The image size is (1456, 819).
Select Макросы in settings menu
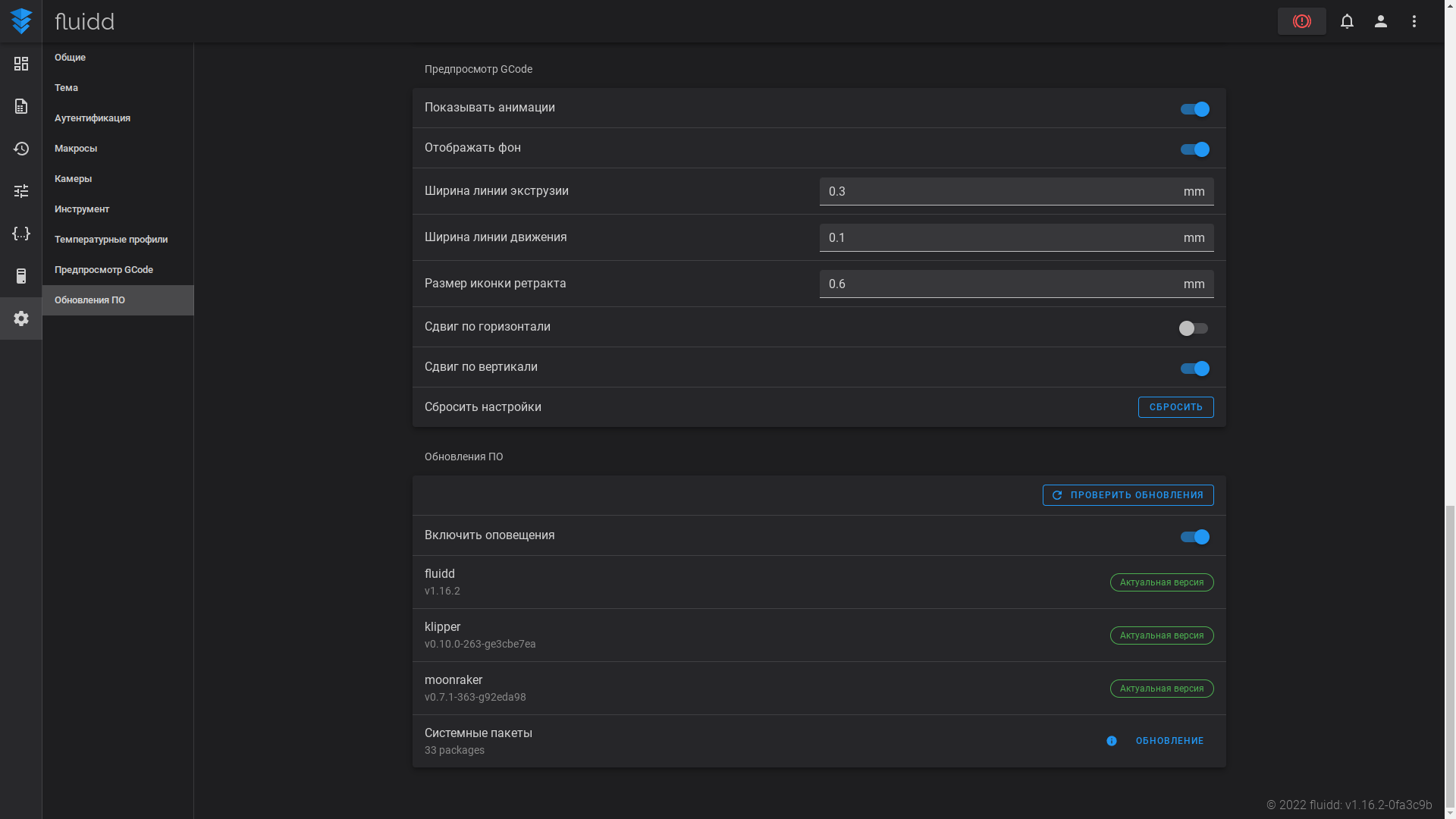pos(76,149)
